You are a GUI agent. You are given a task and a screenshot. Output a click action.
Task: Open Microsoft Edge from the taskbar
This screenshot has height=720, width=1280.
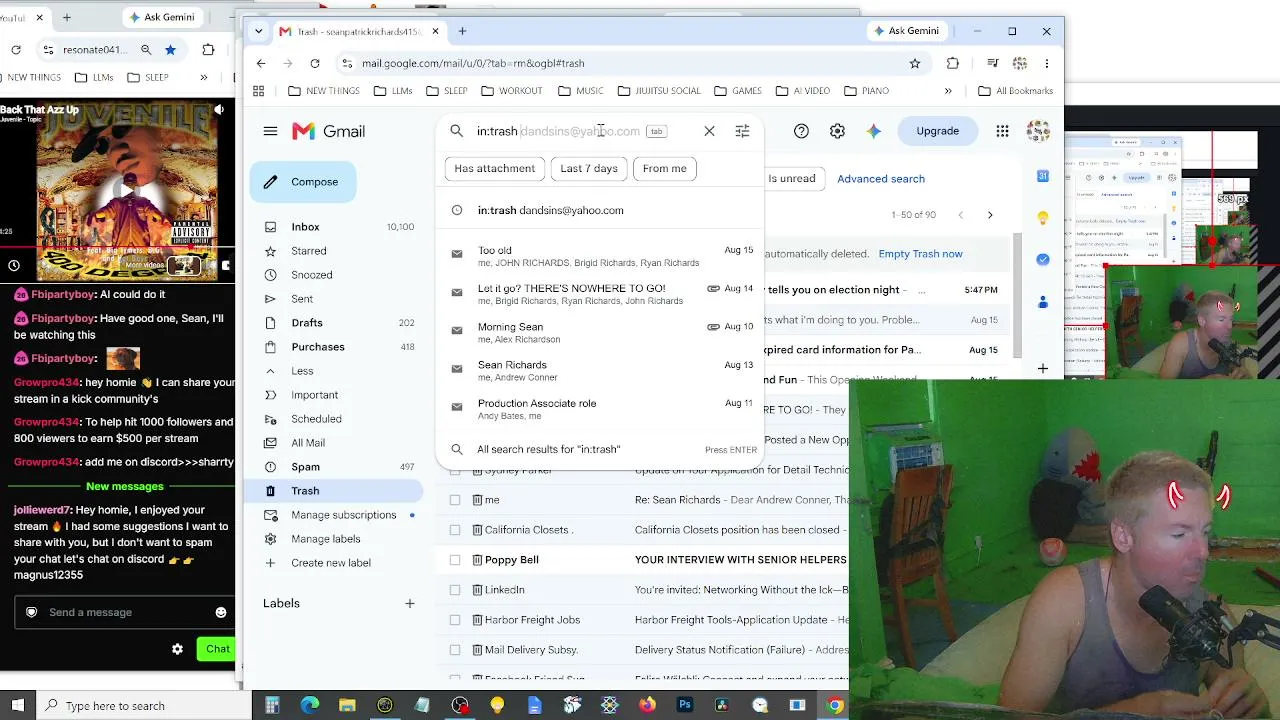point(310,706)
